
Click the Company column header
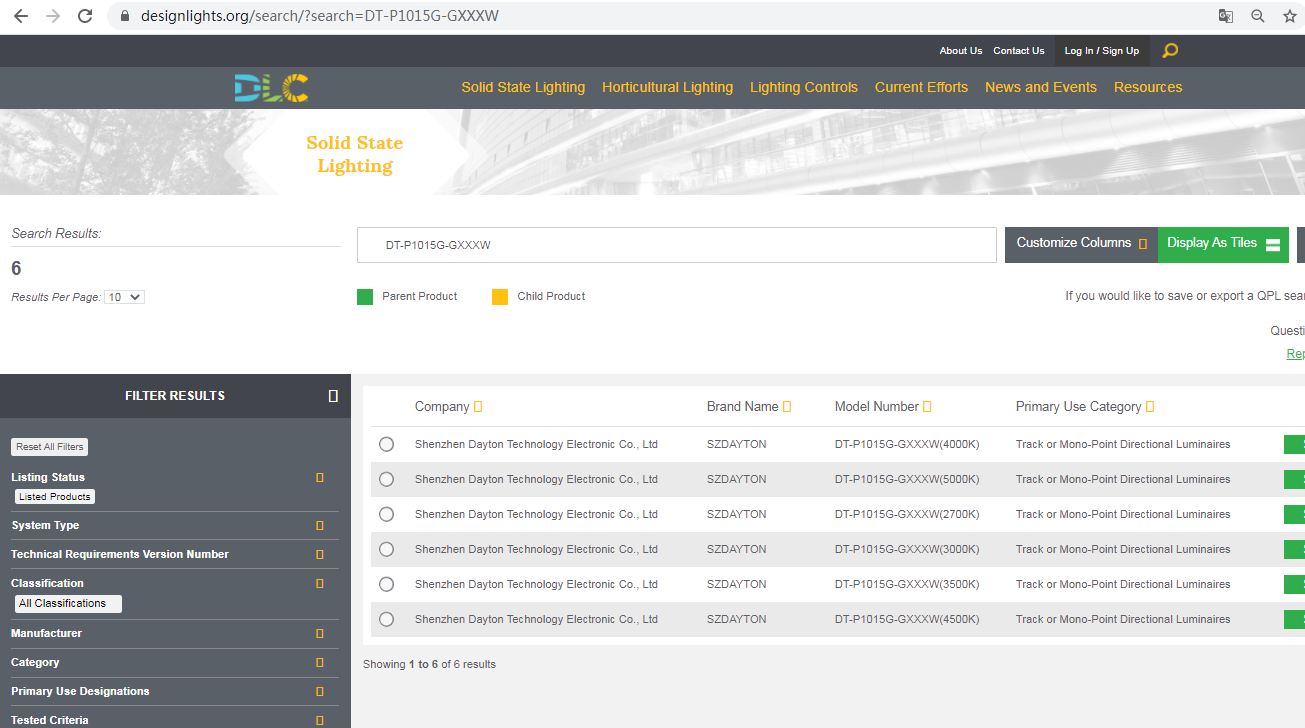tap(442, 407)
